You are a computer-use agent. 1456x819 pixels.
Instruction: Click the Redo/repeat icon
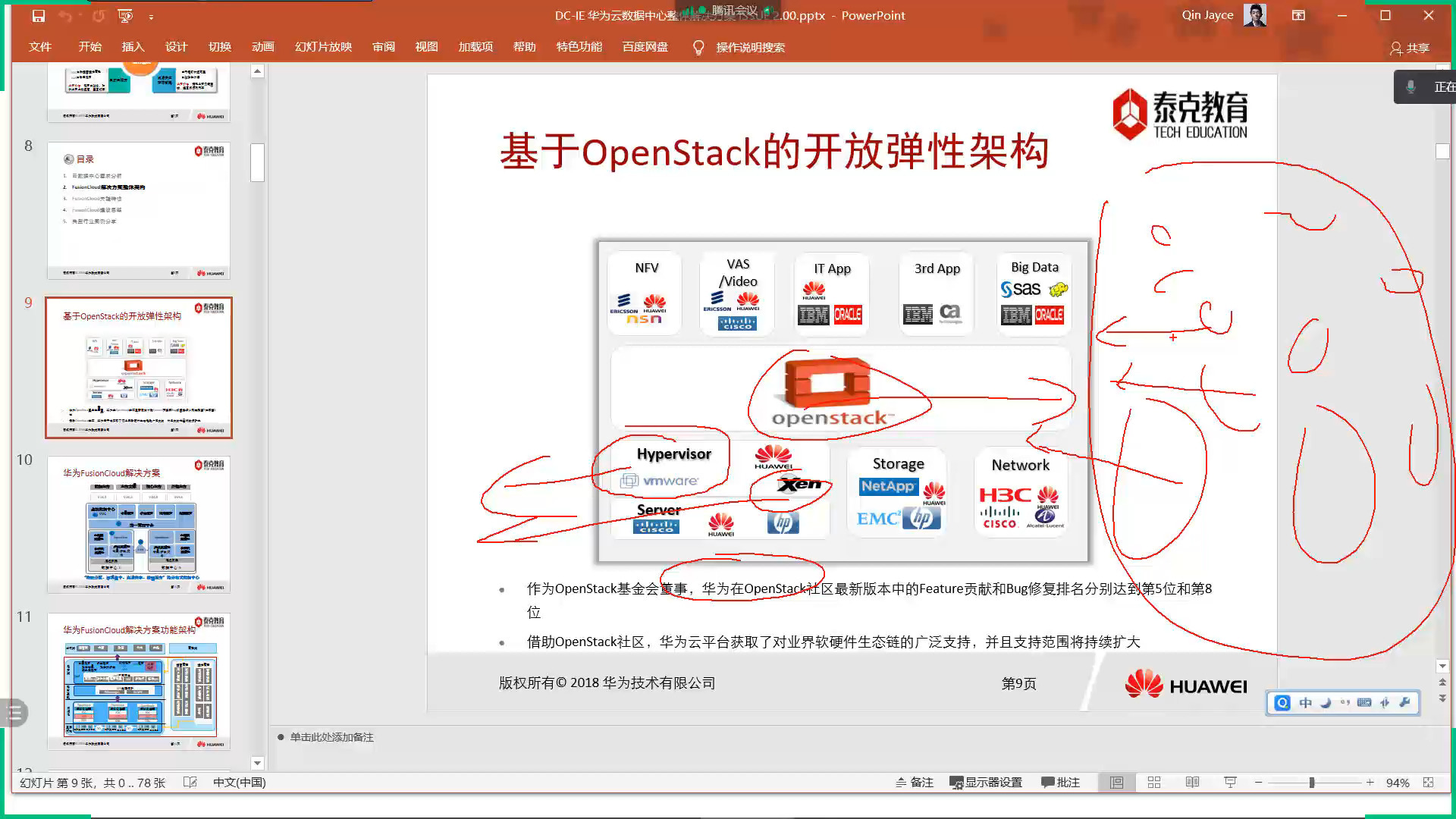pos(98,15)
